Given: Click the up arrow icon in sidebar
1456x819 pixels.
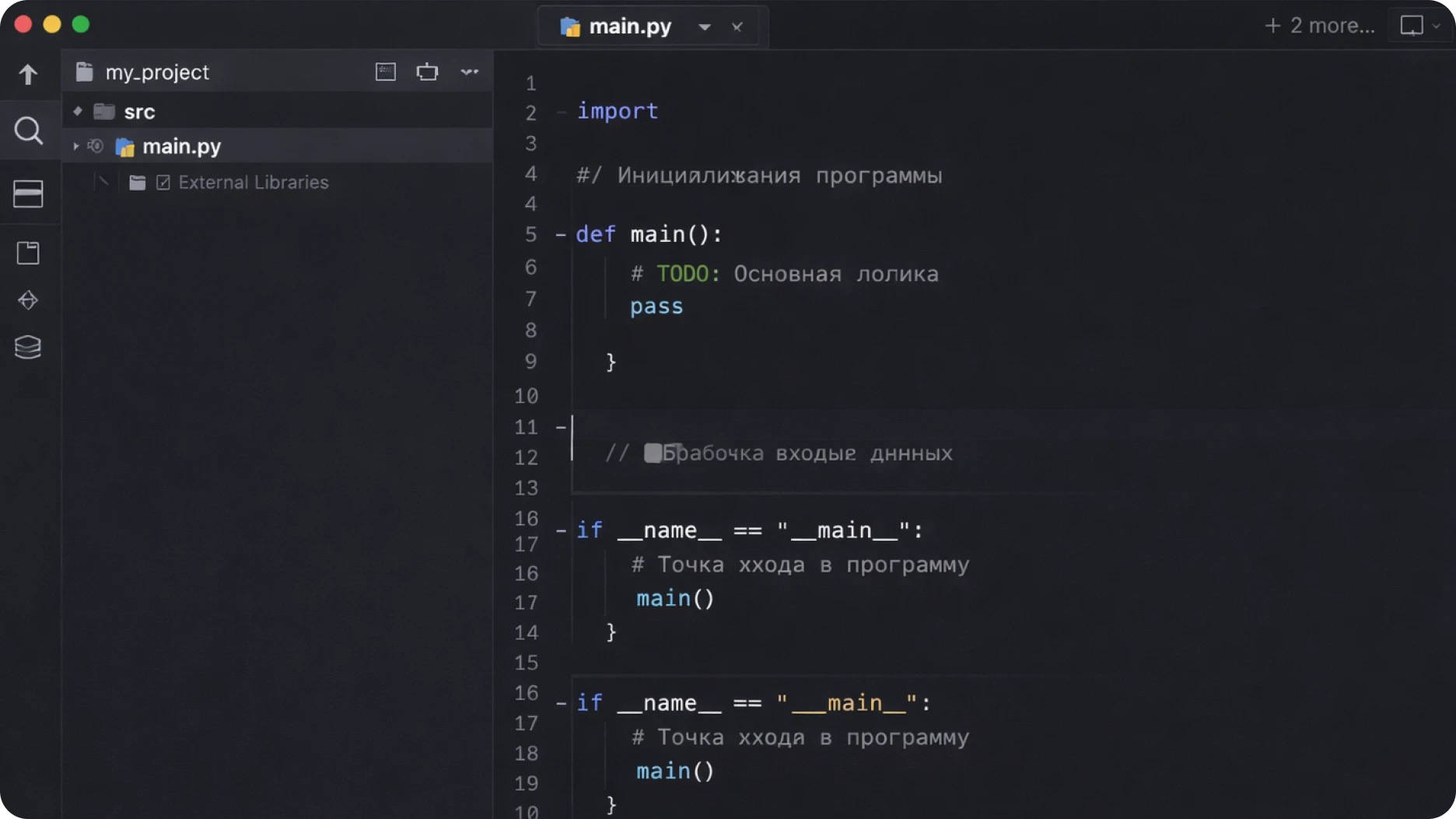Looking at the screenshot, I should coord(28,75).
